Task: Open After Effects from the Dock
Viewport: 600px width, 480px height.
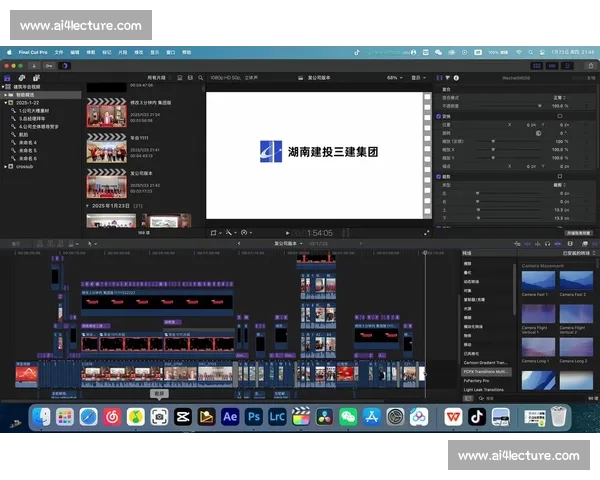Action: (229, 416)
